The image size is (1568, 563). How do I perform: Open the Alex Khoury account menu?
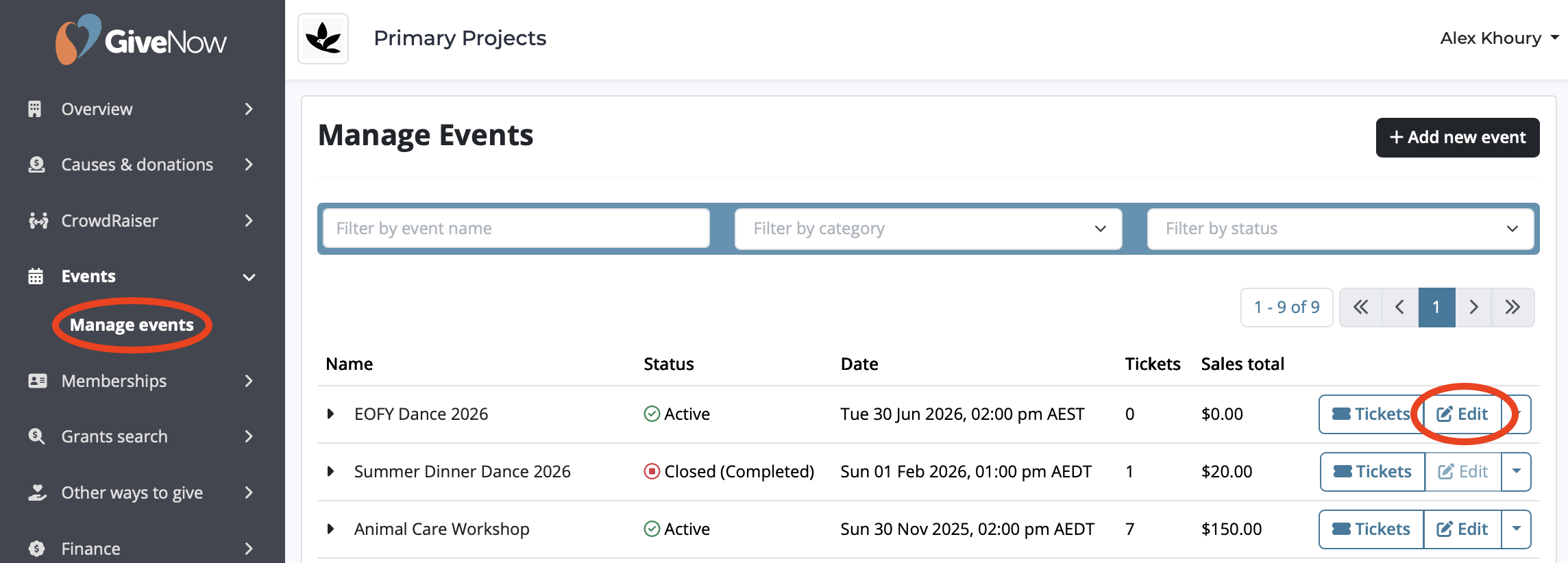point(1499,38)
